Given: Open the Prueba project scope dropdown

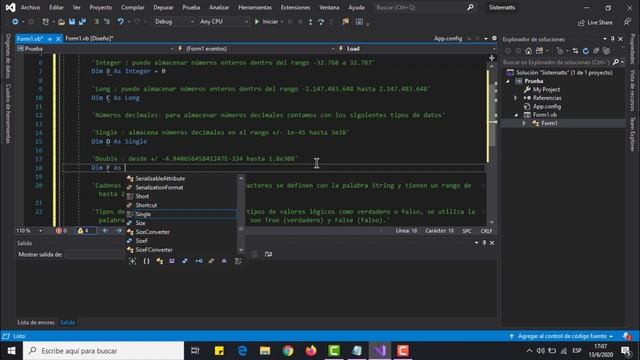Looking at the screenshot, I should [96, 49].
